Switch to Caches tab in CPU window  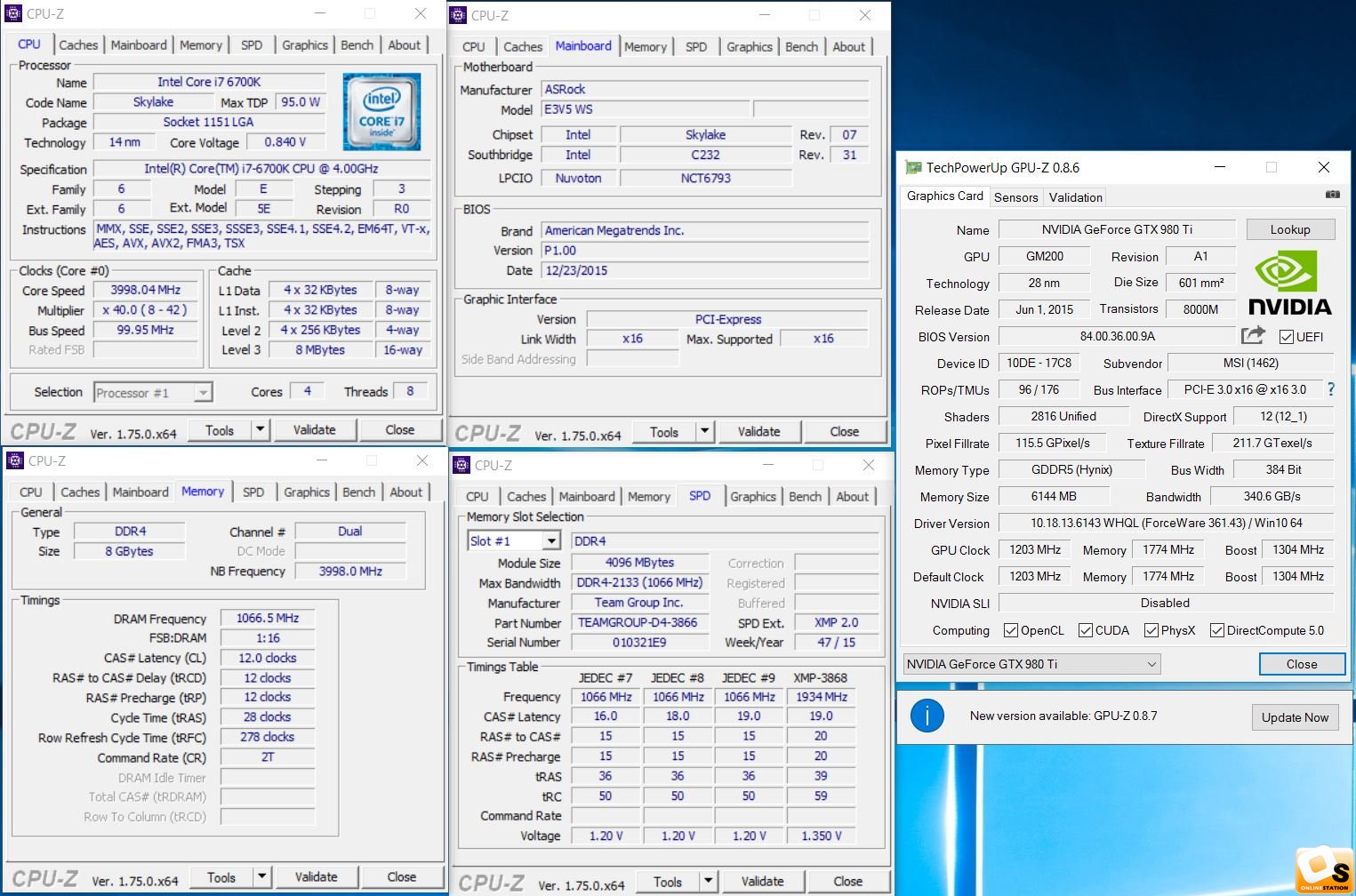[x=78, y=44]
